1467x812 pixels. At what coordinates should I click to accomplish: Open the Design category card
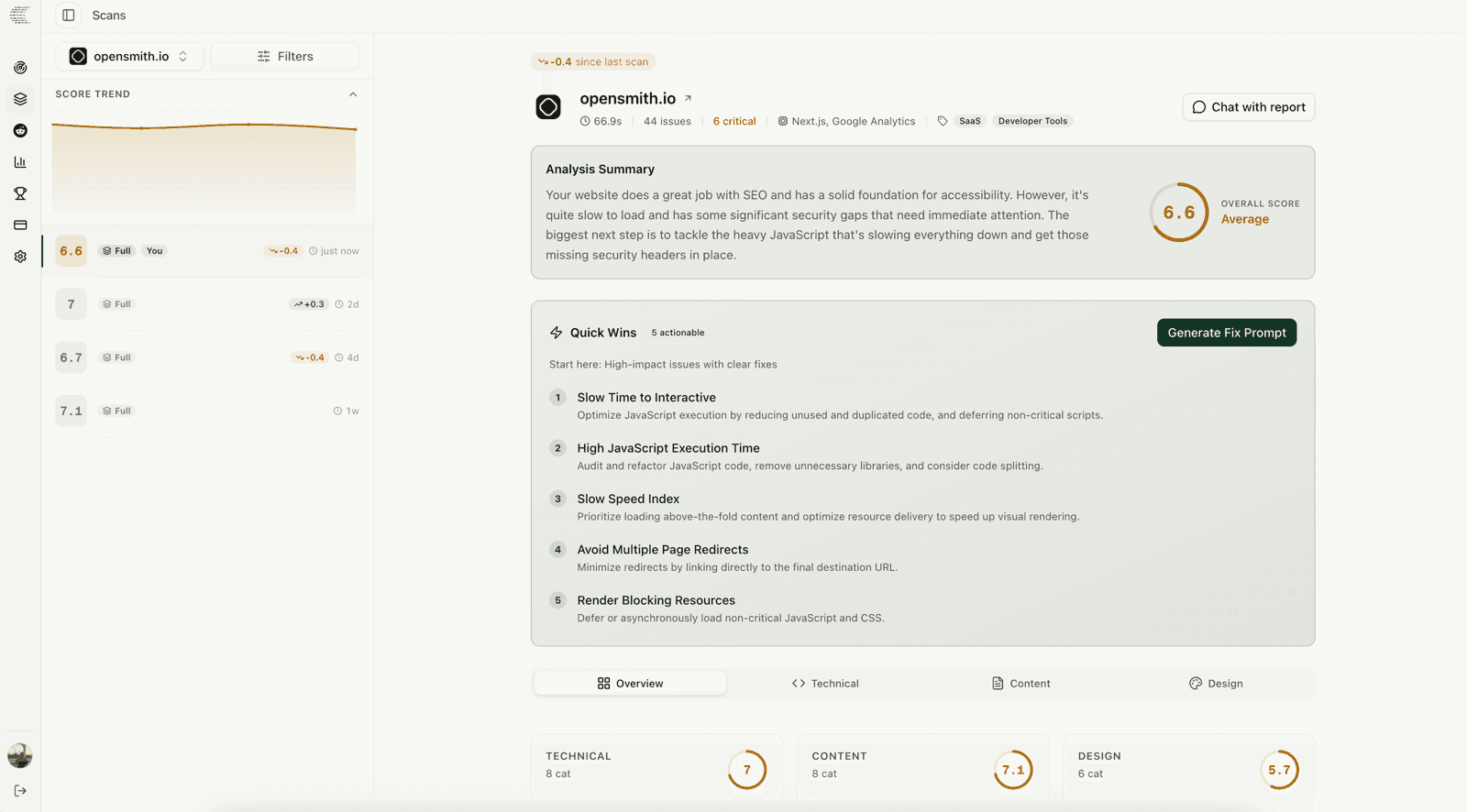point(1189,768)
